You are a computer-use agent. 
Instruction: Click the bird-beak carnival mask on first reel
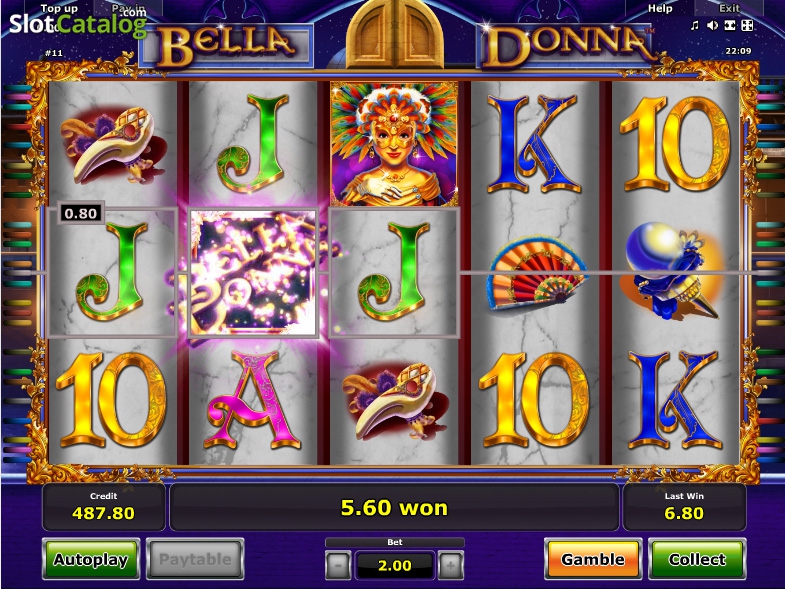click(x=114, y=144)
